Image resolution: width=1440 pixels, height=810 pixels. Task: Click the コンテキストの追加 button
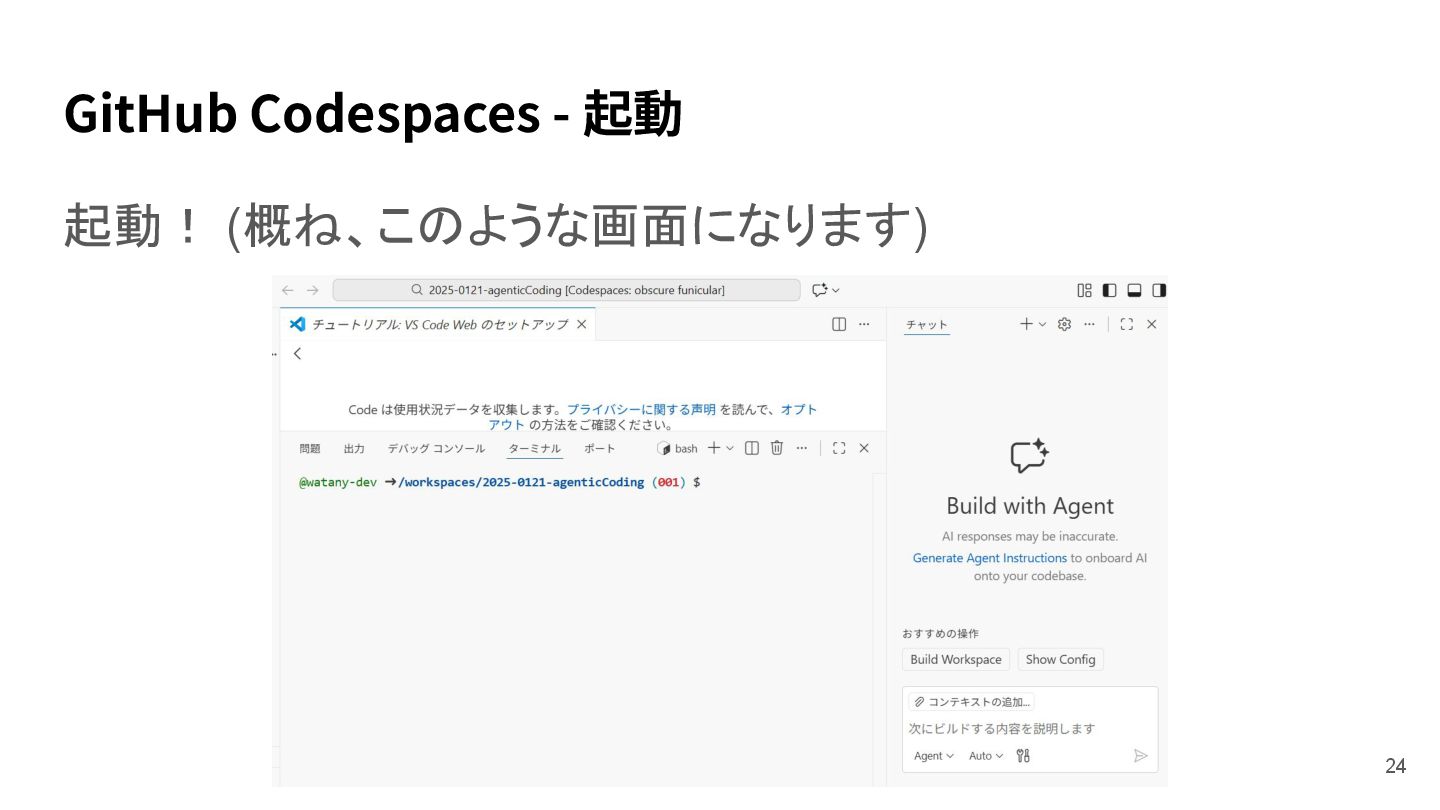972,702
